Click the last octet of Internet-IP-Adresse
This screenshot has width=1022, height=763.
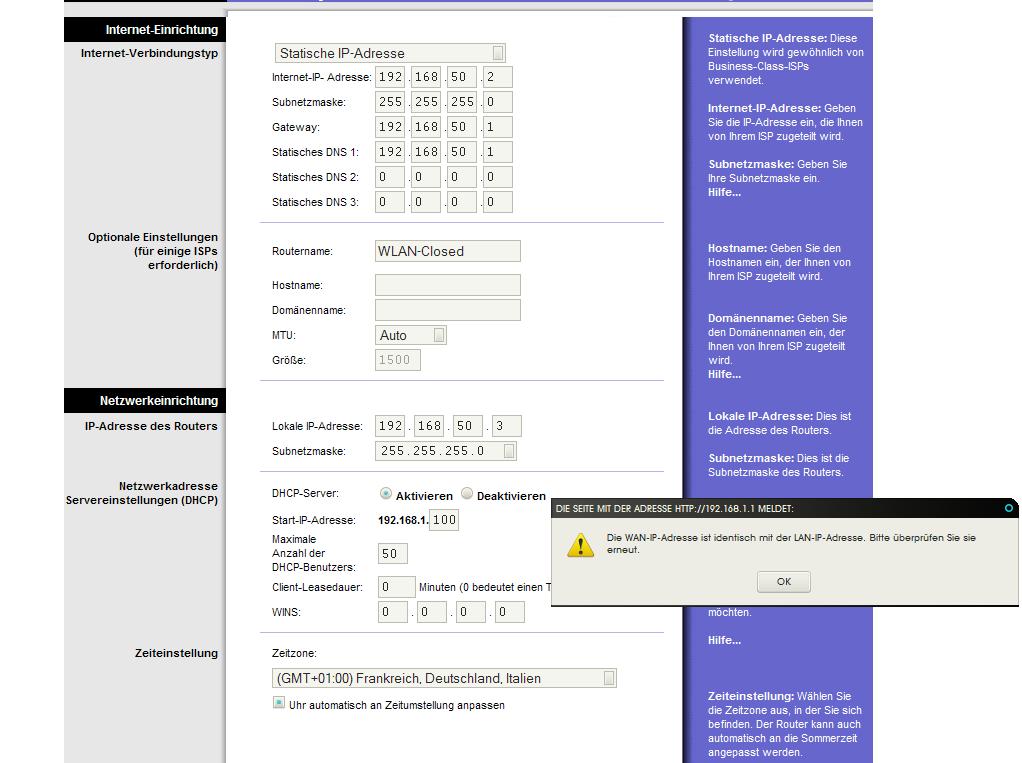click(498, 77)
